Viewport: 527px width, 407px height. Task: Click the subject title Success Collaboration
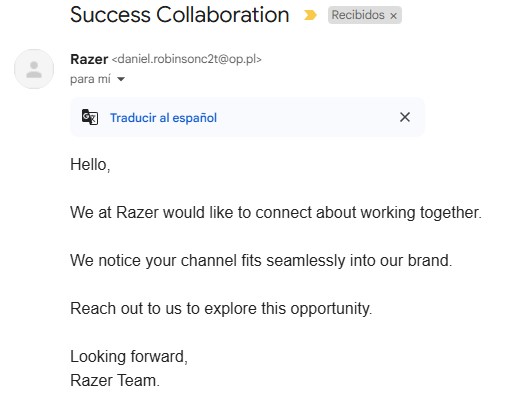(x=179, y=15)
